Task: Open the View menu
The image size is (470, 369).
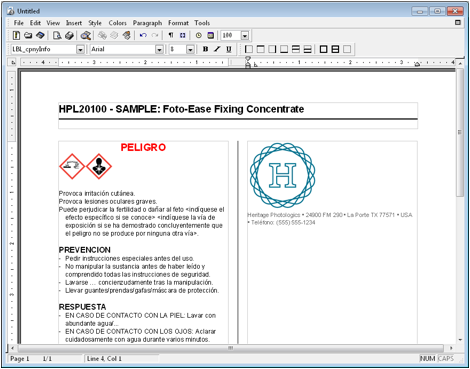Action: click(x=53, y=23)
